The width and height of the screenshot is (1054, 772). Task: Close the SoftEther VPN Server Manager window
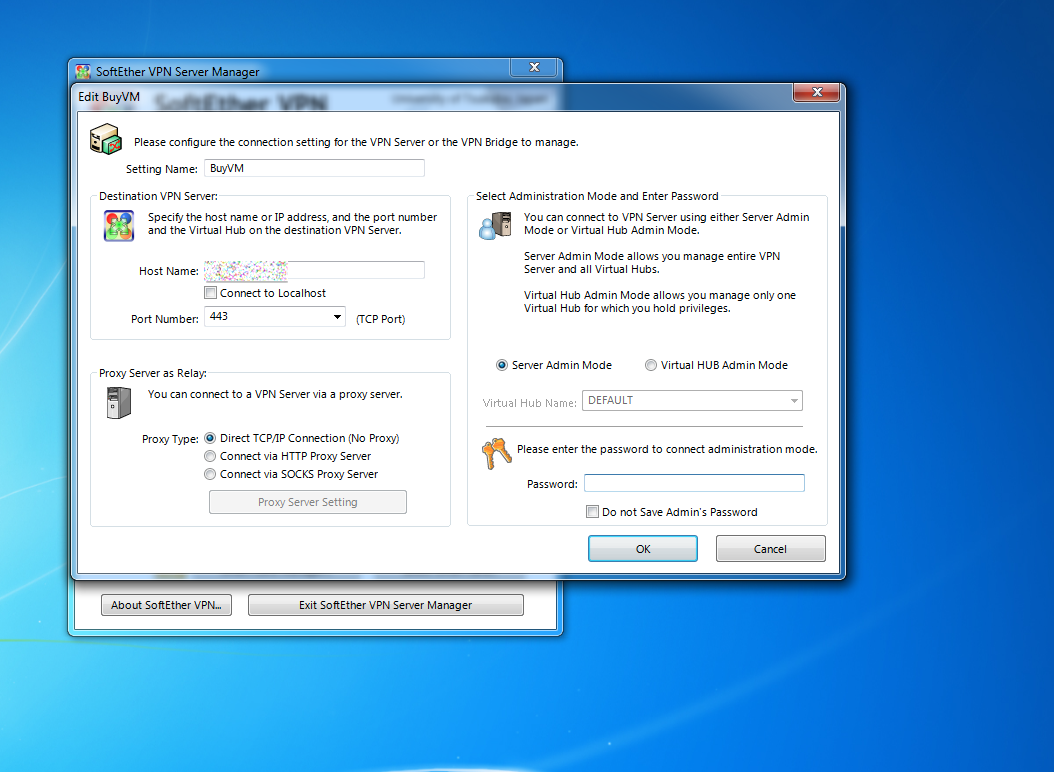coord(534,67)
